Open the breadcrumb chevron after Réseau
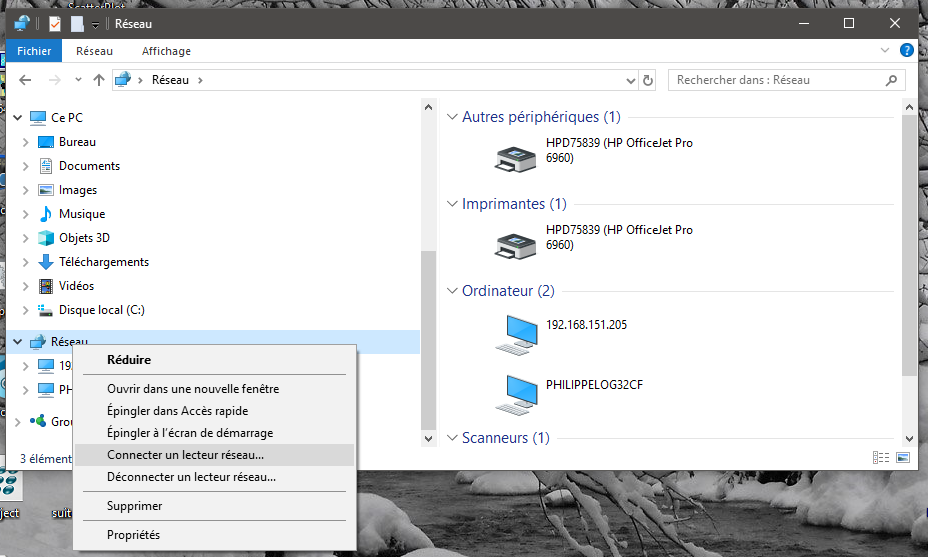Screen dimensions: 928x557 pyautogui.click(x=200, y=80)
